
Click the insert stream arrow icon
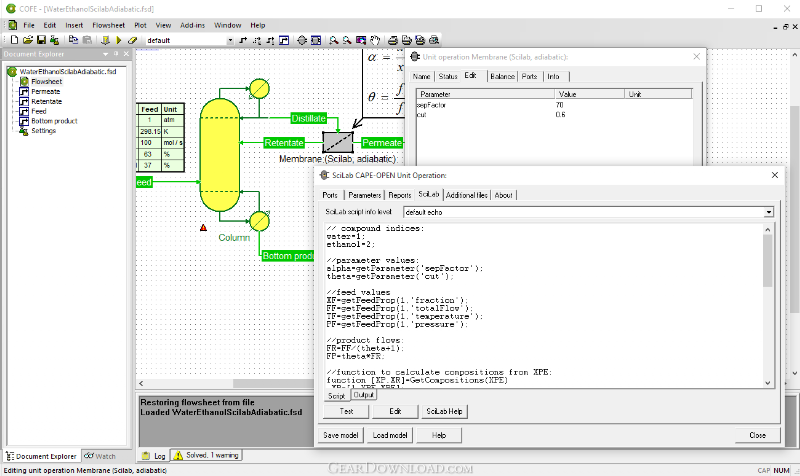(x=243, y=40)
